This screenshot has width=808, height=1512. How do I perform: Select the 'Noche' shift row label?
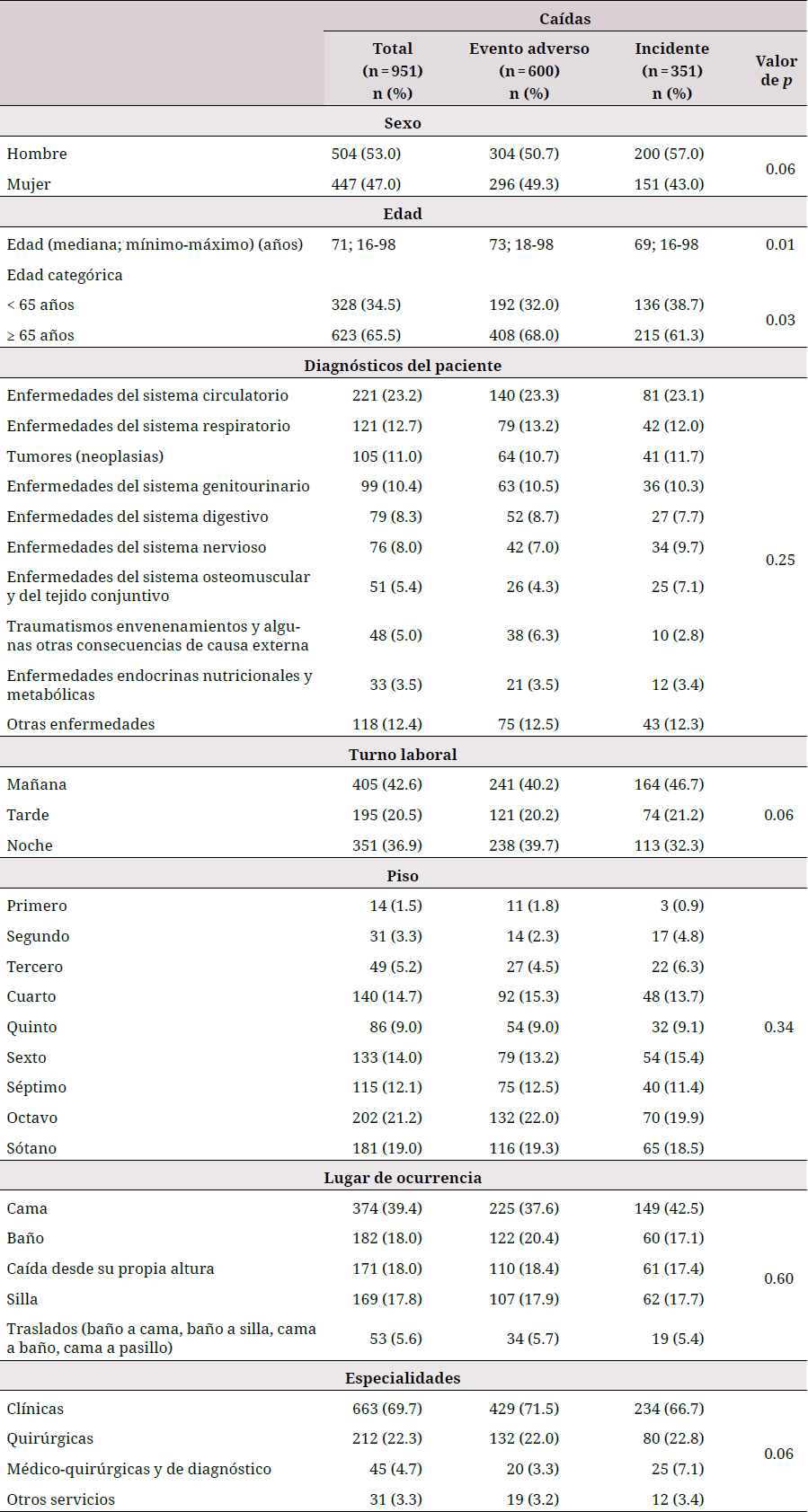click(x=30, y=845)
